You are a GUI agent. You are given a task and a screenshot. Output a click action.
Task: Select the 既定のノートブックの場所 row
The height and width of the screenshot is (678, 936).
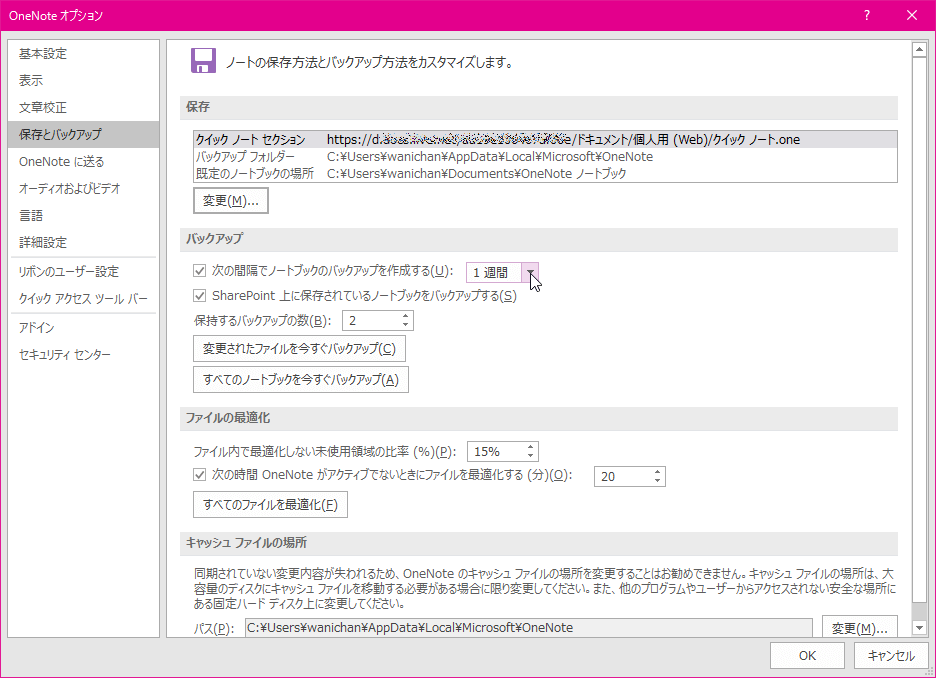point(545,174)
